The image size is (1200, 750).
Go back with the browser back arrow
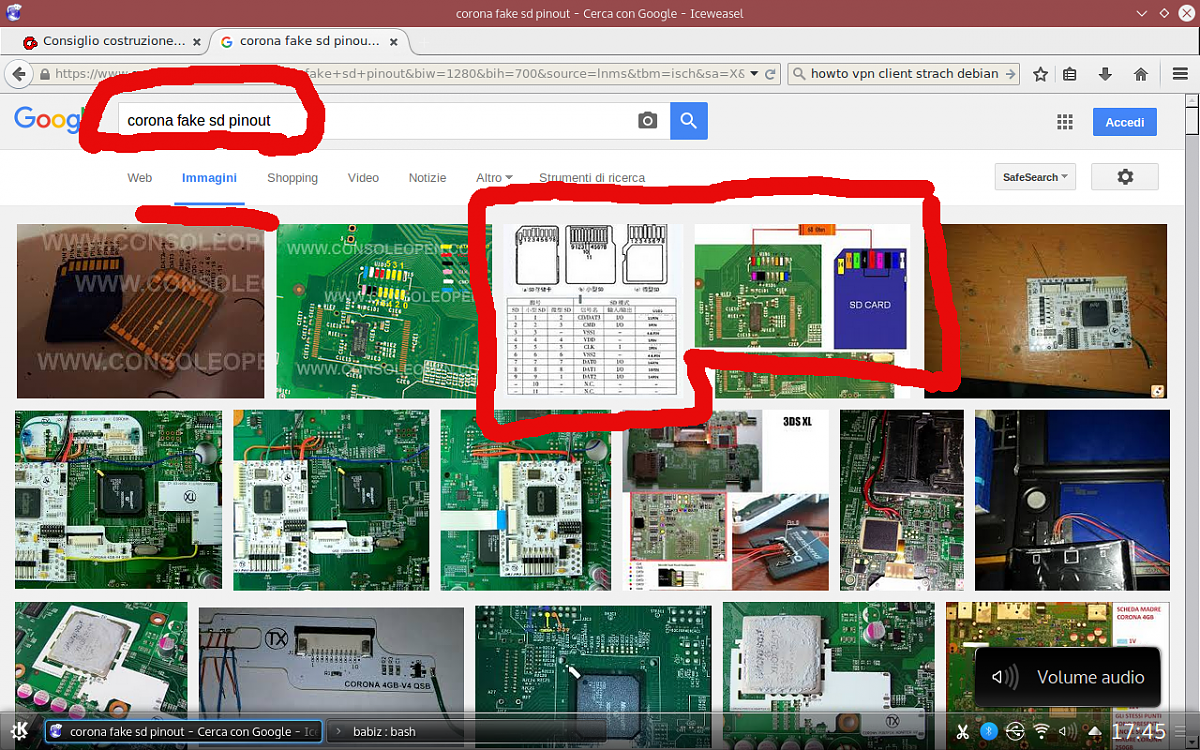(17, 74)
